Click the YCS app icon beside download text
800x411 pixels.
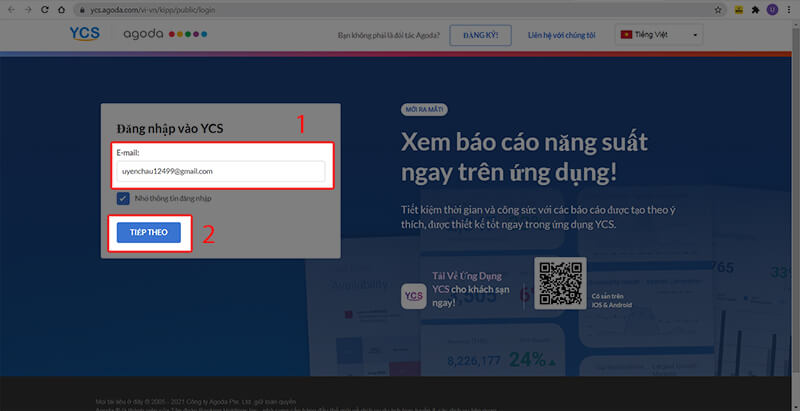(413, 296)
